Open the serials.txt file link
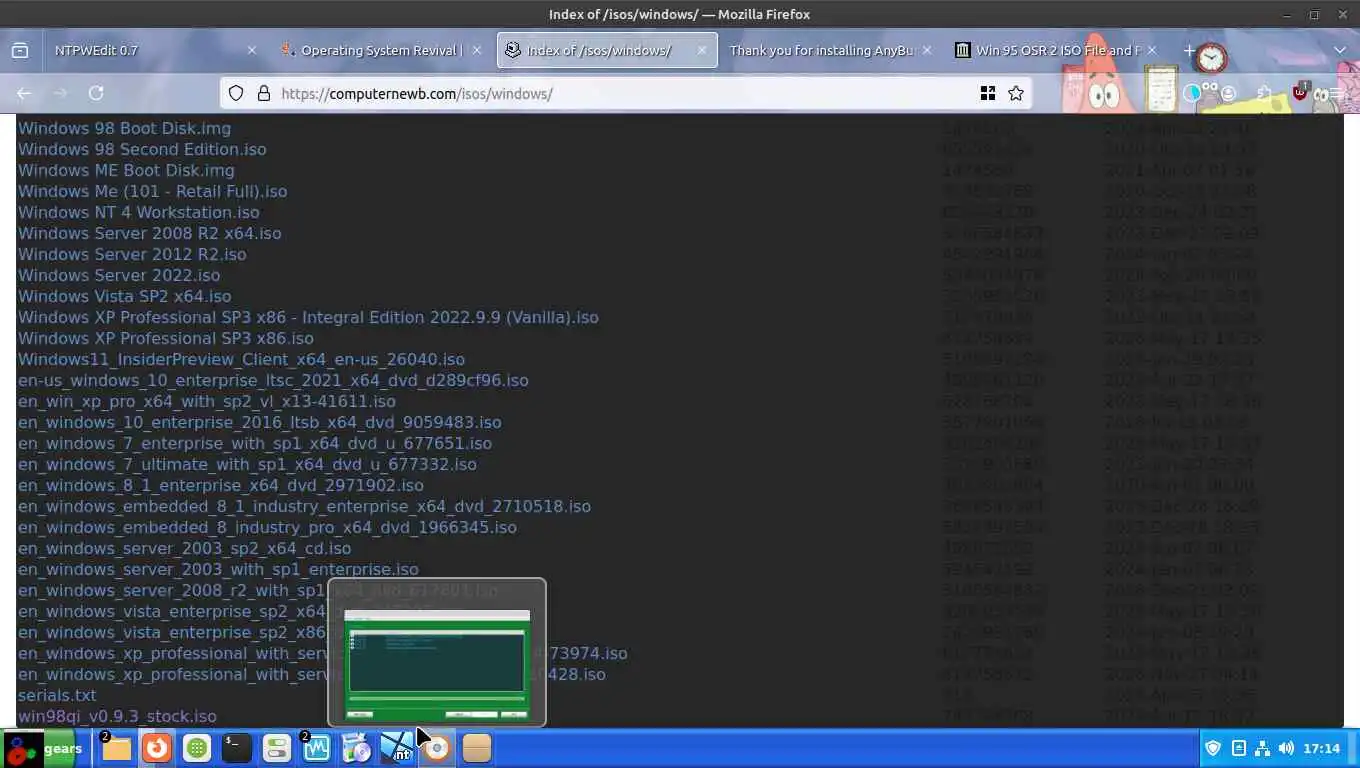 point(57,695)
